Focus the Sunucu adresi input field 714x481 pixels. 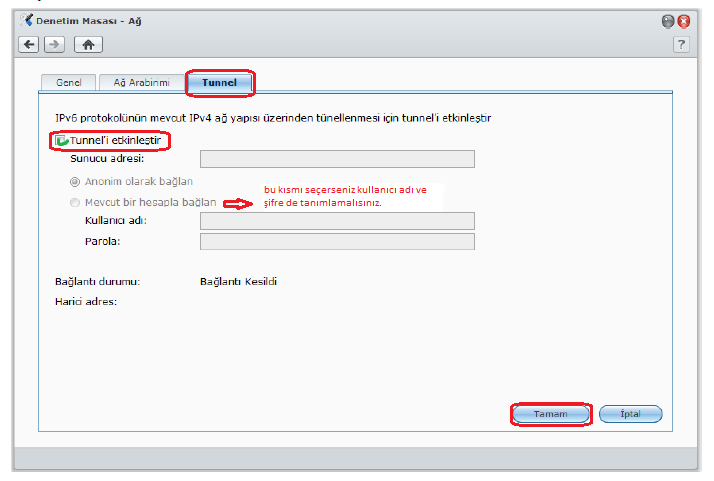(x=337, y=158)
